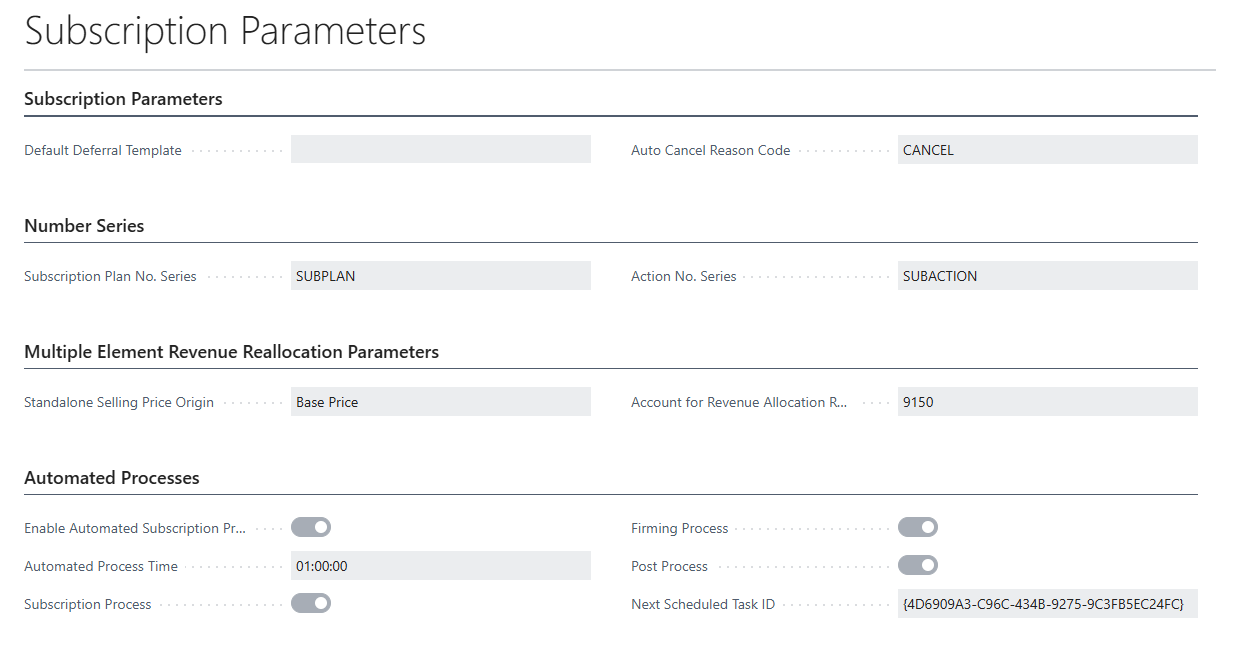Switch off the Post Process toggle
Screen dimensions: 1234x649
pos(917,565)
